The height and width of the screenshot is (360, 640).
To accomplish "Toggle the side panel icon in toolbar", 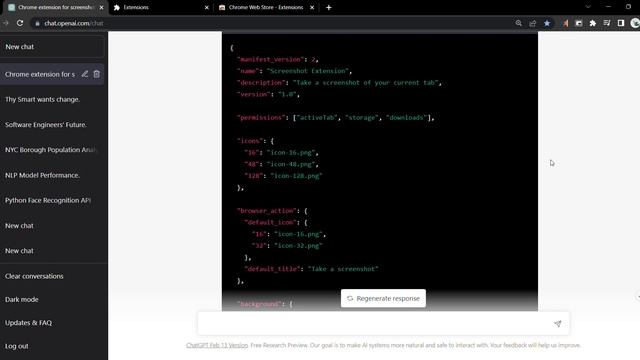I will pos(621,23).
